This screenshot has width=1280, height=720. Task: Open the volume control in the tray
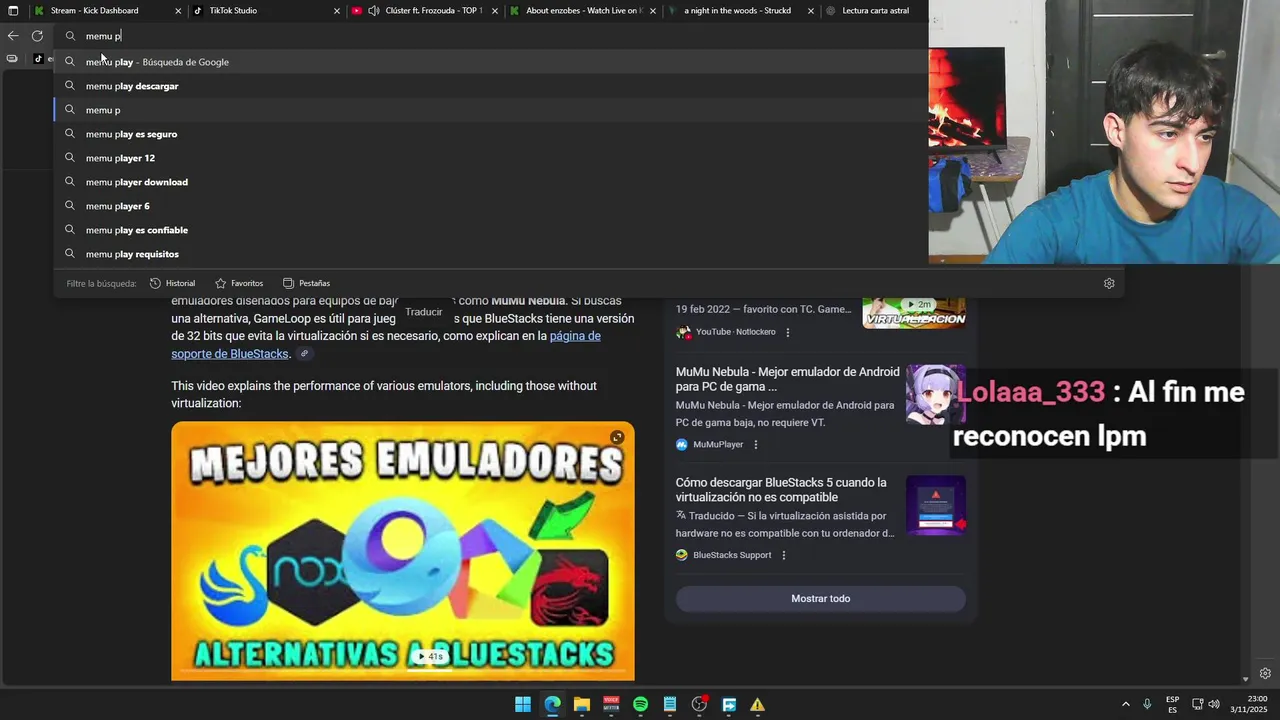tap(1214, 704)
